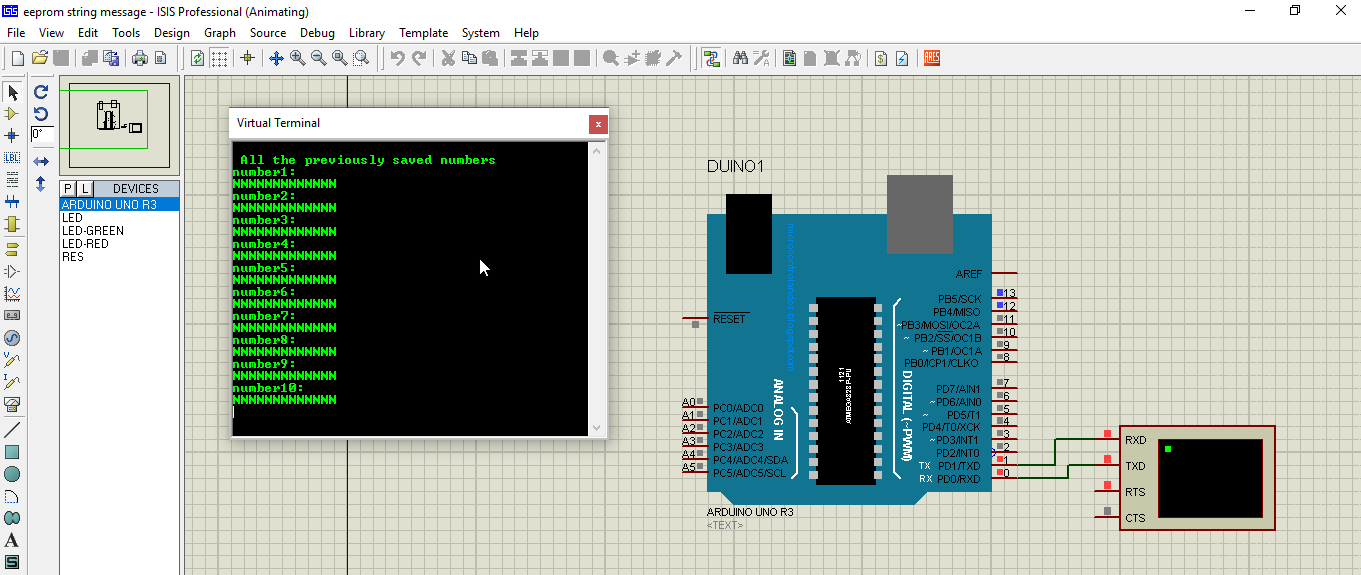Select ARDUINO UNO R3 in devices list
The image size is (1361, 575).
click(x=119, y=204)
